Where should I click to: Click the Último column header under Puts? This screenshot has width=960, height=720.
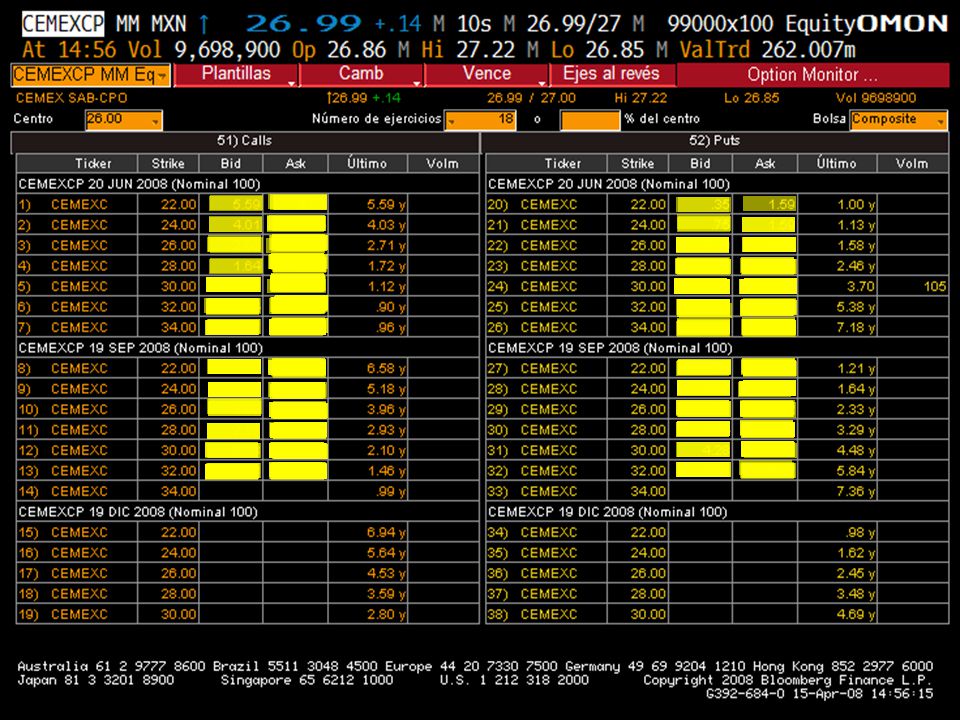(x=837, y=163)
